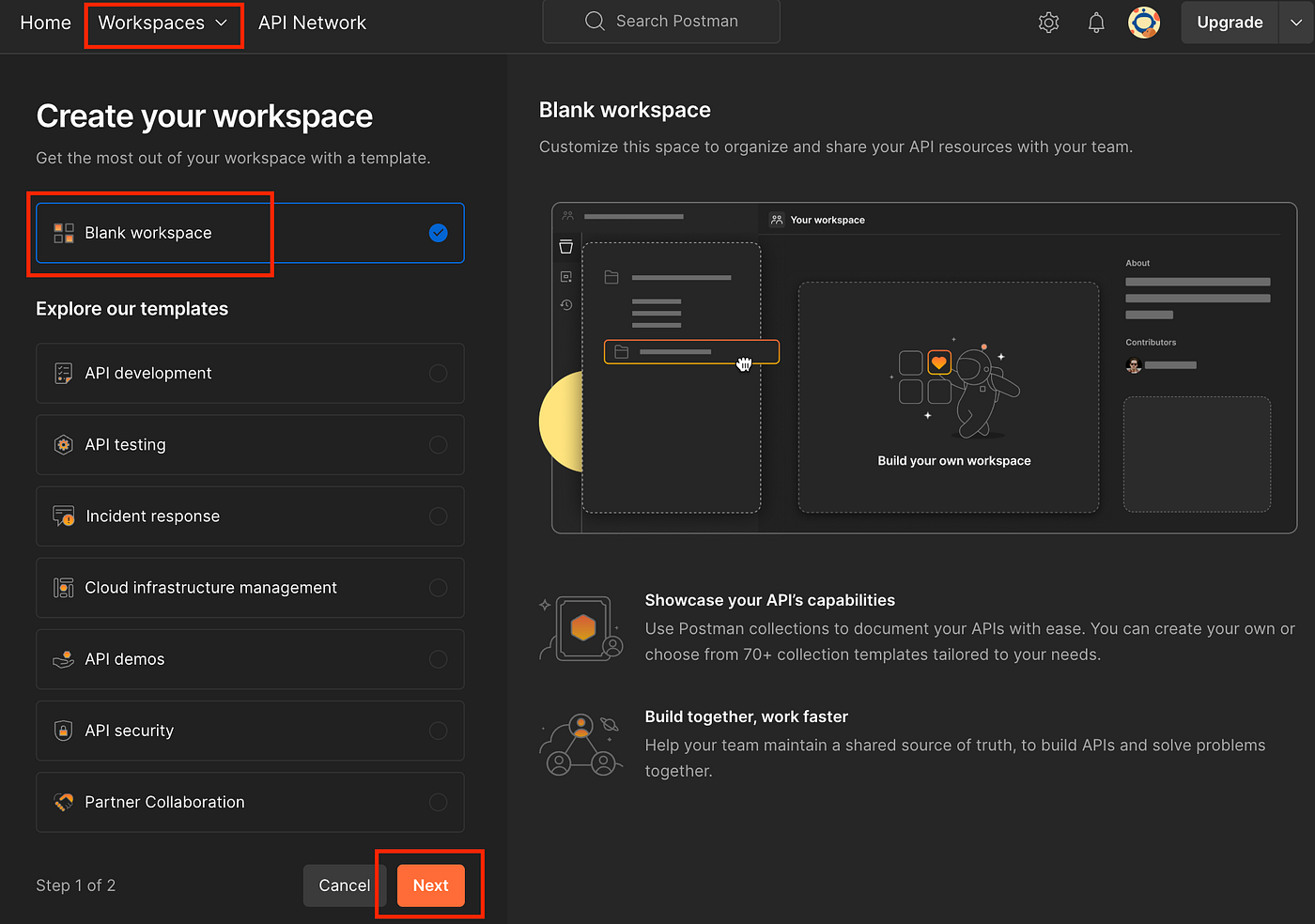The width and height of the screenshot is (1315, 924).
Task: Click the team icon beside Your workspace
Action: click(x=777, y=220)
